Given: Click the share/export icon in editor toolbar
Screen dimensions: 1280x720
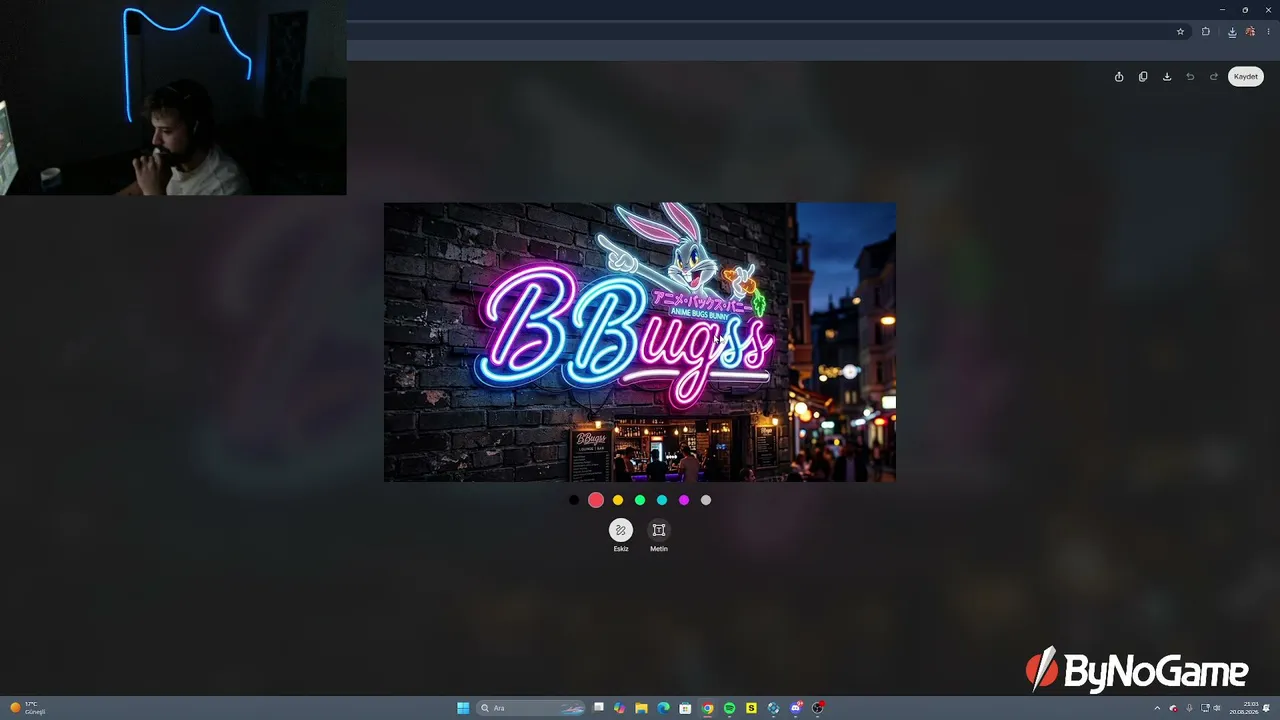Looking at the screenshot, I should pos(1119,77).
